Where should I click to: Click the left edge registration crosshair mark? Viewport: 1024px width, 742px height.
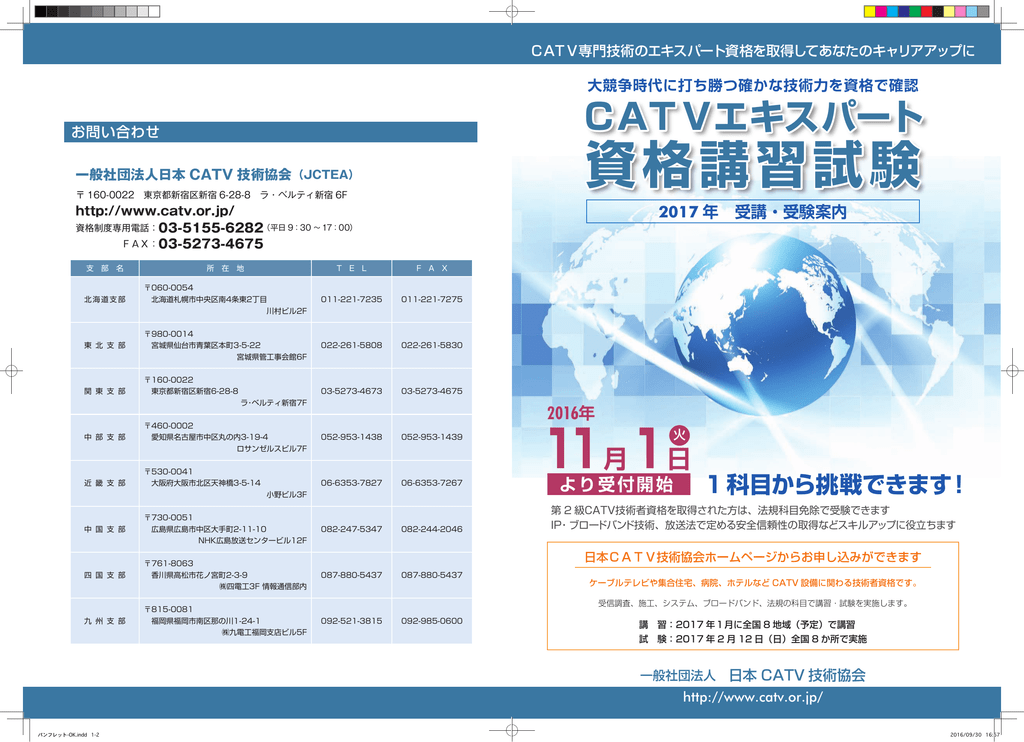point(11,371)
